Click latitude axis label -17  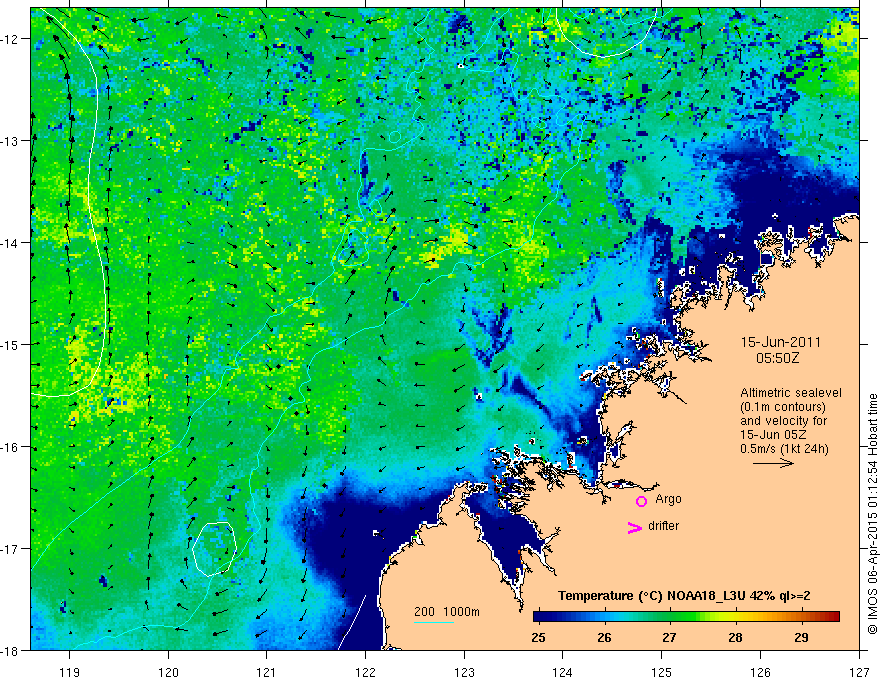11,549
